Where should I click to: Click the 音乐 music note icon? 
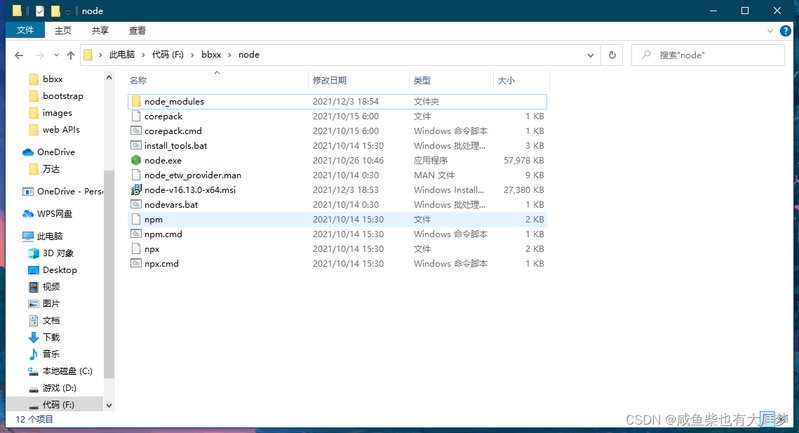point(34,354)
